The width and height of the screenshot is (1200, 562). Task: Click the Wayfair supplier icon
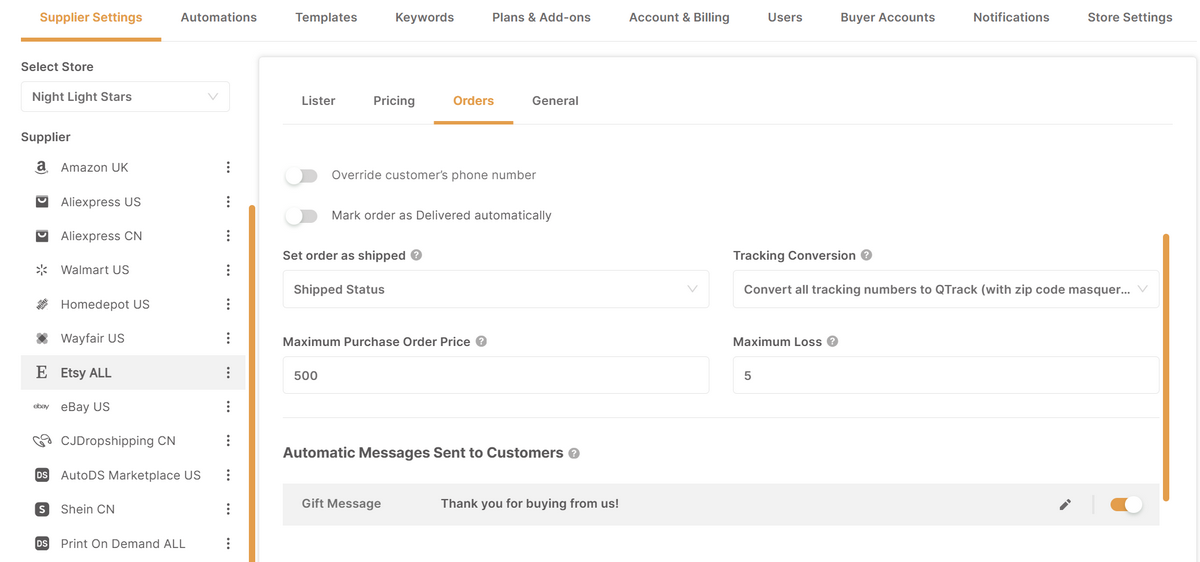41,338
